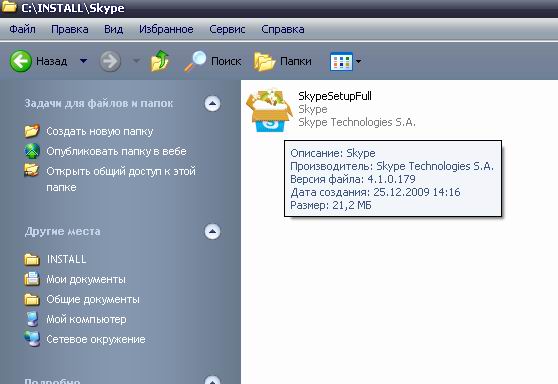This screenshot has width=558, height=384.
Task: Open the Правка menu
Action: point(70,29)
